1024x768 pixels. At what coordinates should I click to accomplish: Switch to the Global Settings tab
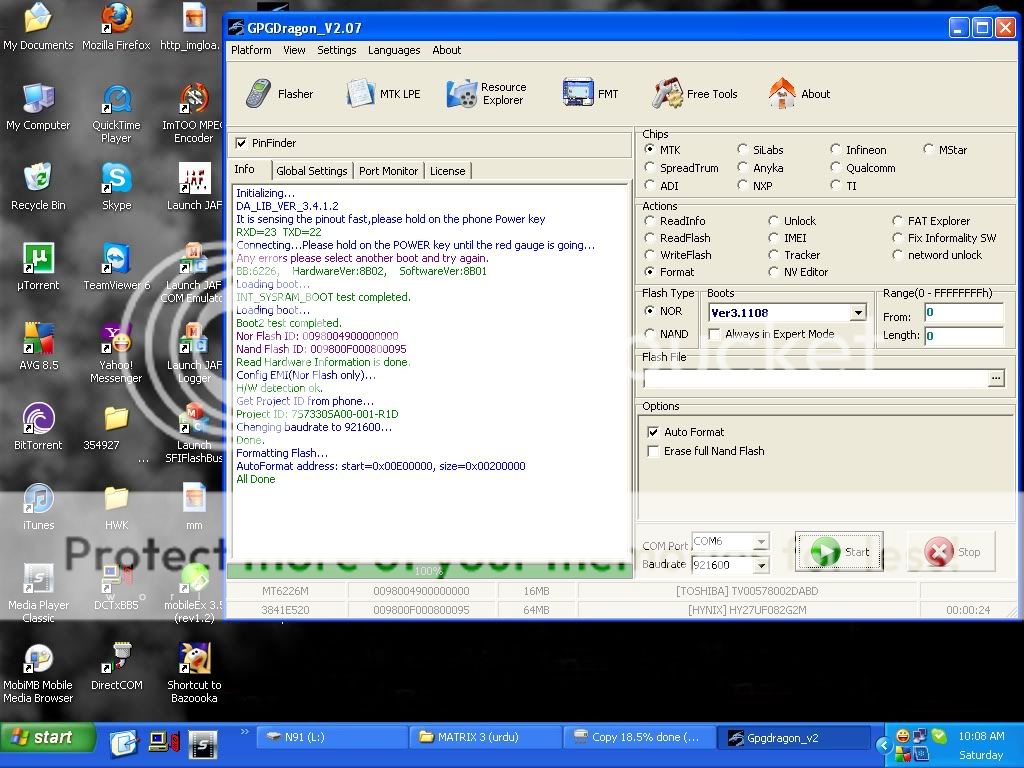[312, 171]
